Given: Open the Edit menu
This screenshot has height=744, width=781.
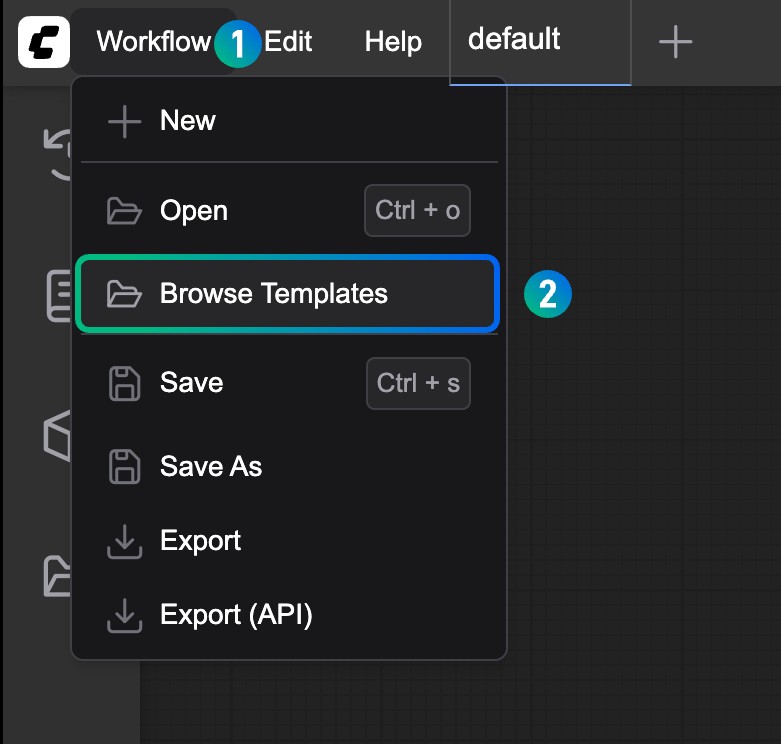Looking at the screenshot, I should (291, 42).
